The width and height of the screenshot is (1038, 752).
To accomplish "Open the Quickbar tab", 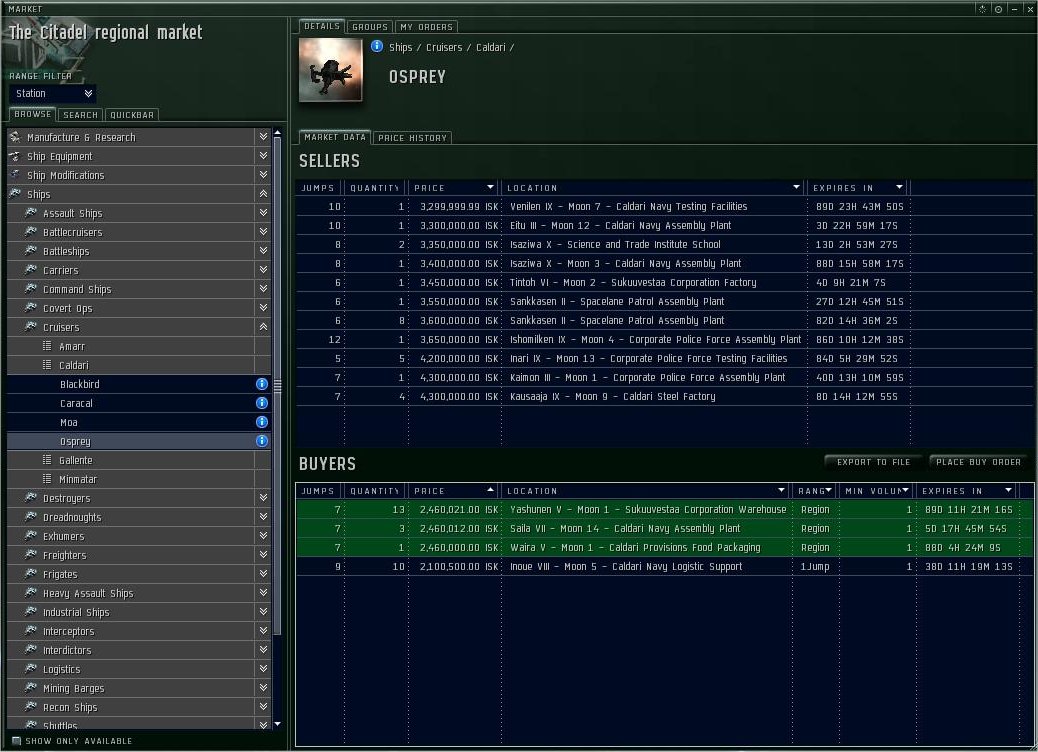I will point(132,115).
